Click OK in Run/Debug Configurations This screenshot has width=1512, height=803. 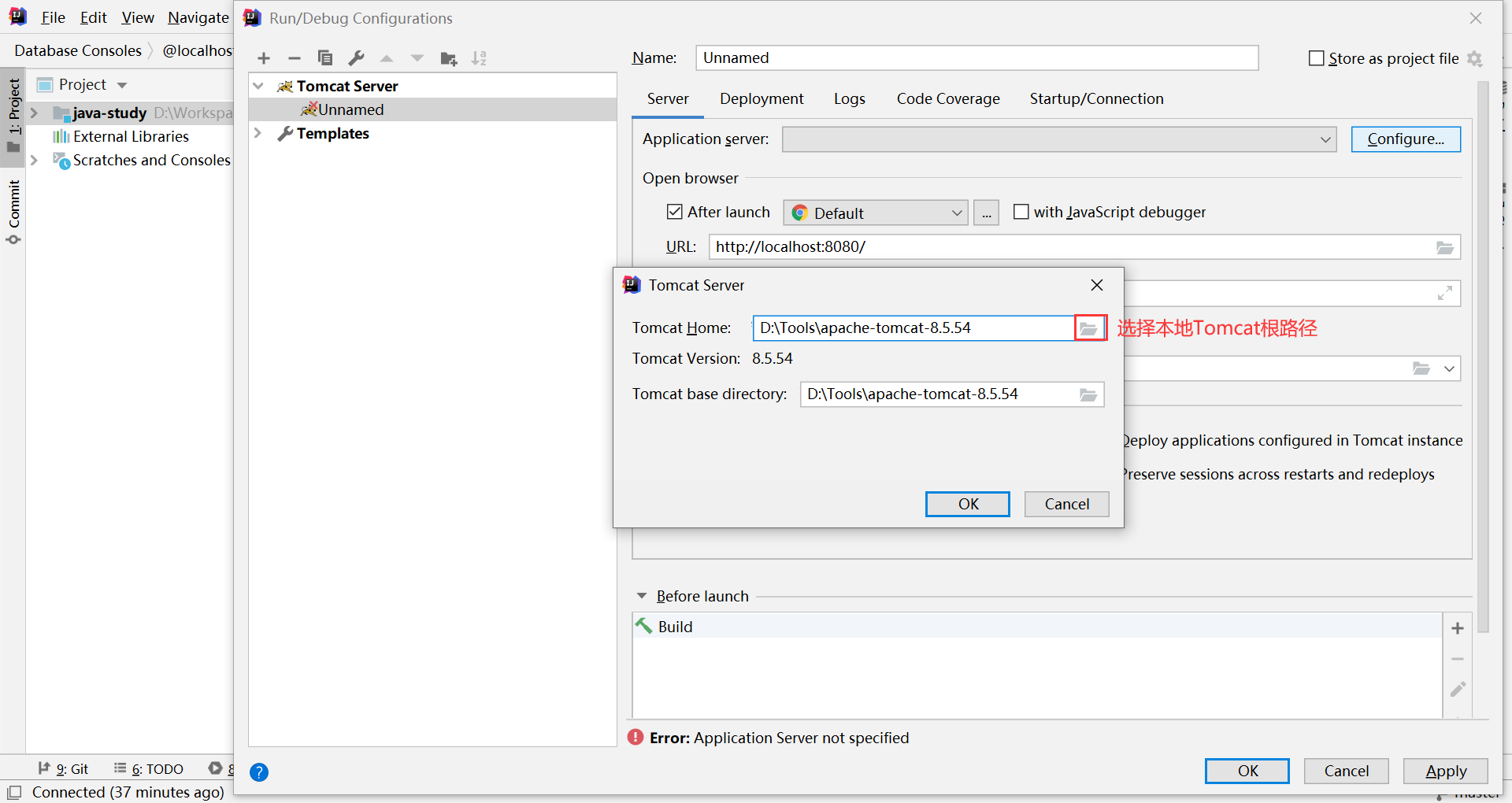tap(1247, 772)
